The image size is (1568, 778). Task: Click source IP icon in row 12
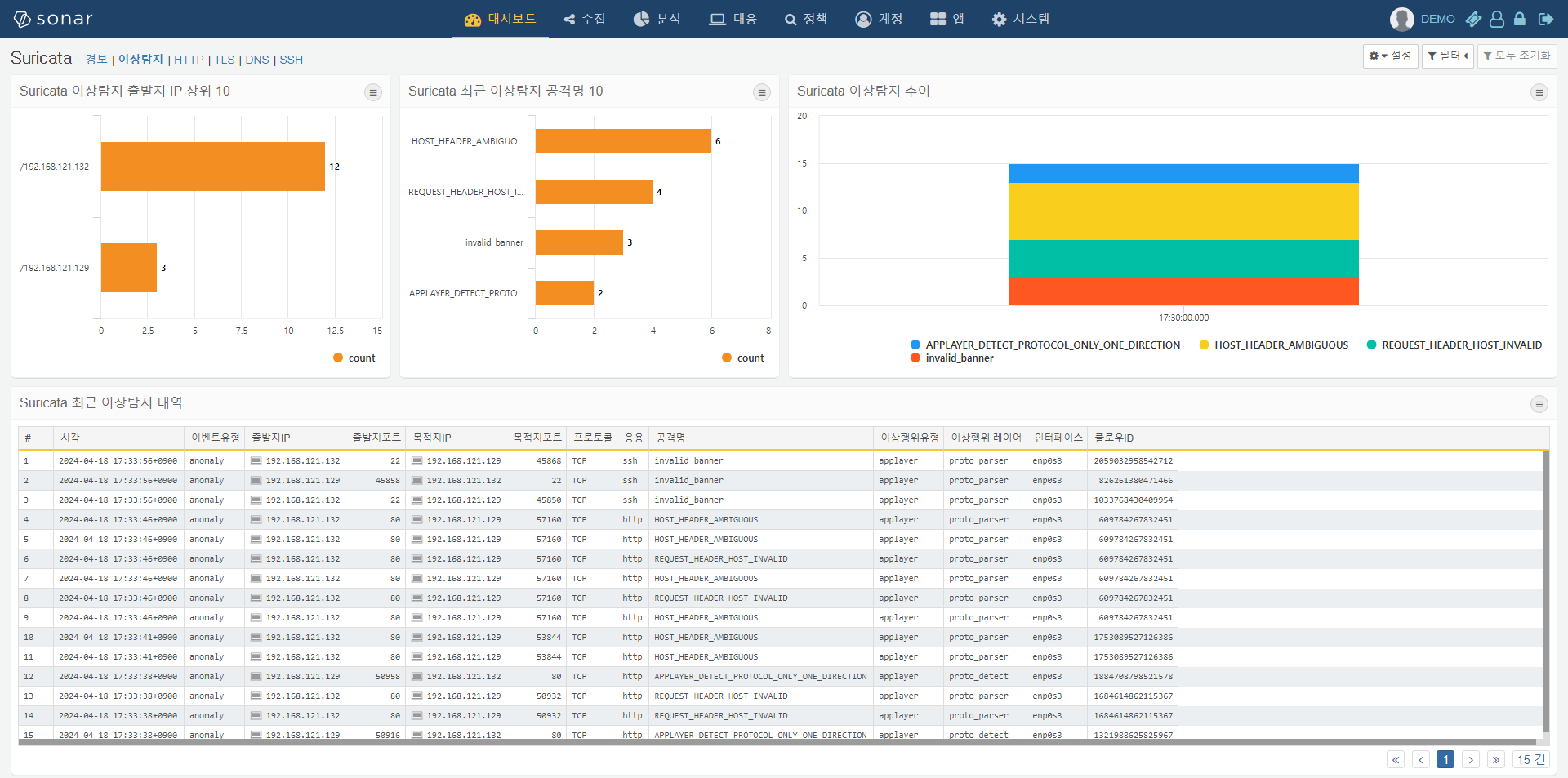tap(256, 677)
